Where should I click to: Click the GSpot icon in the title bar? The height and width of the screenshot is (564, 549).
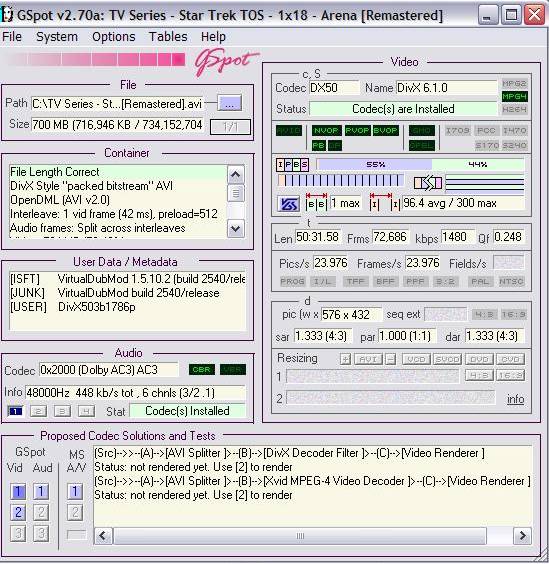coord(6,15)
